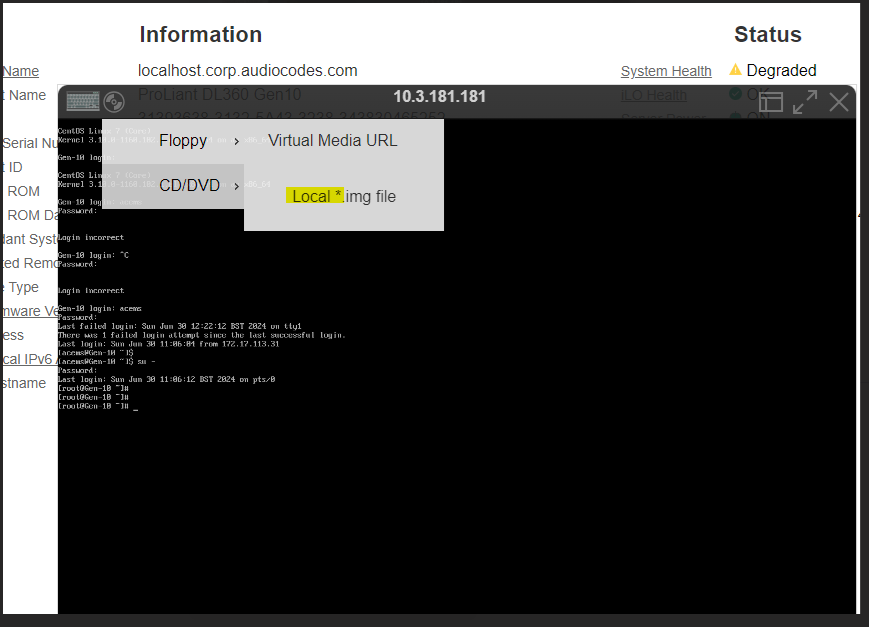Open the iLO Health link
Screen dimensions: 869x627
coord(654,95)
